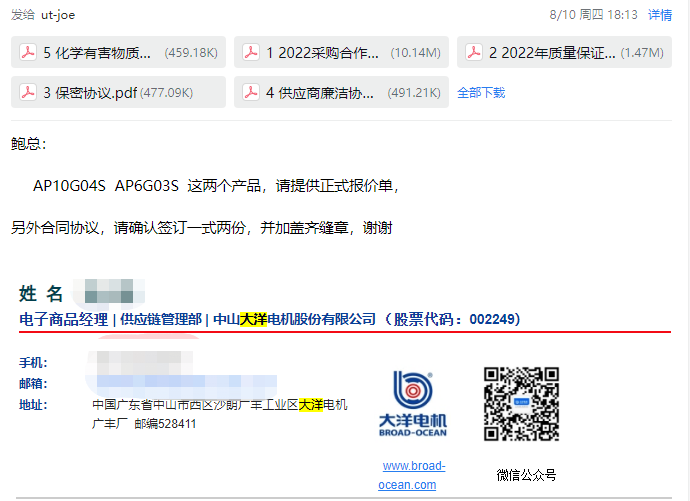The image size is (690, 501).
Task: Click the file size (477.09K) of 保密协议.pdf
Action: point(167,93)
